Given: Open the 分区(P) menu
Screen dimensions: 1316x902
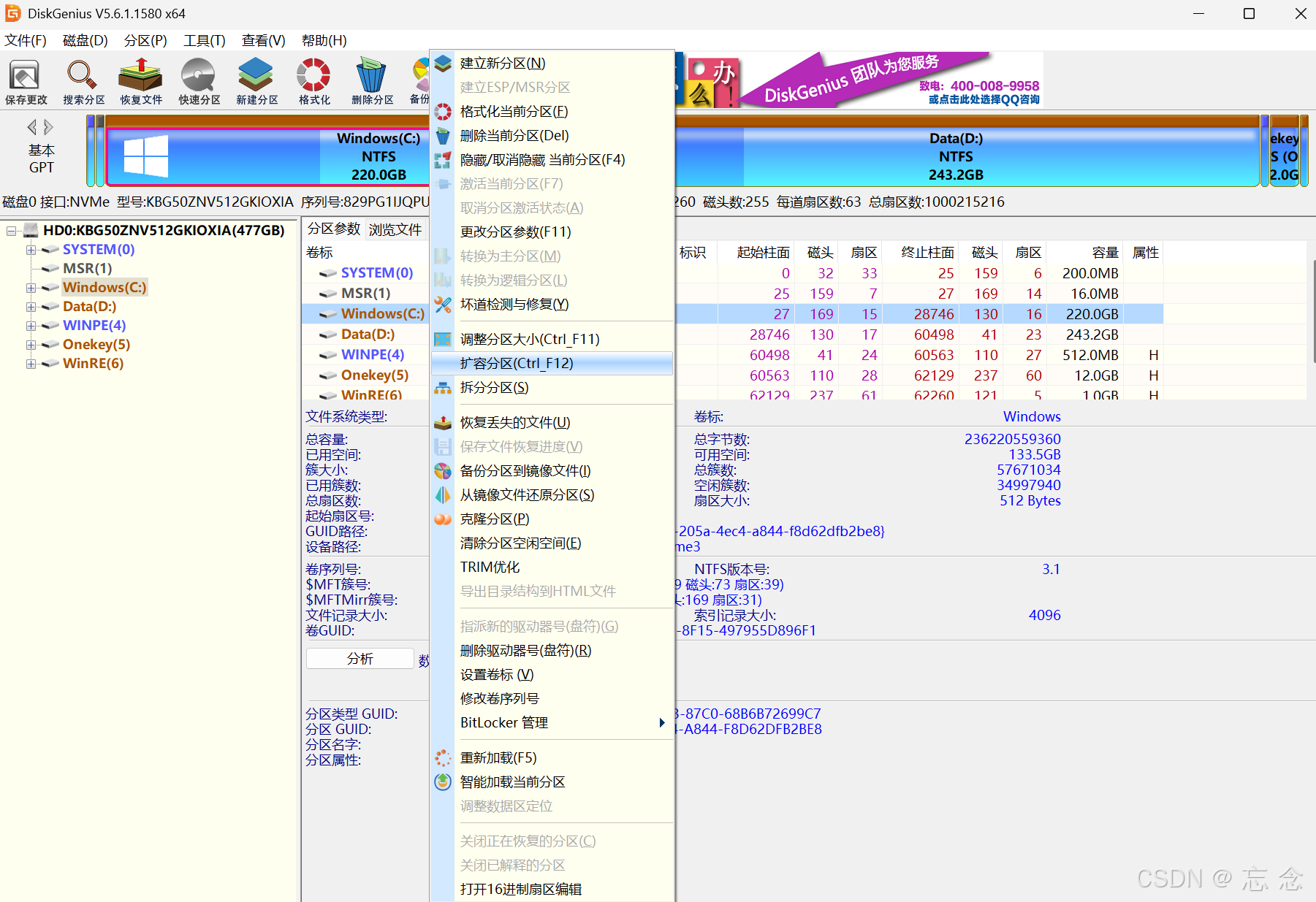Looking at the screenshot, I should tap(145, 41).
